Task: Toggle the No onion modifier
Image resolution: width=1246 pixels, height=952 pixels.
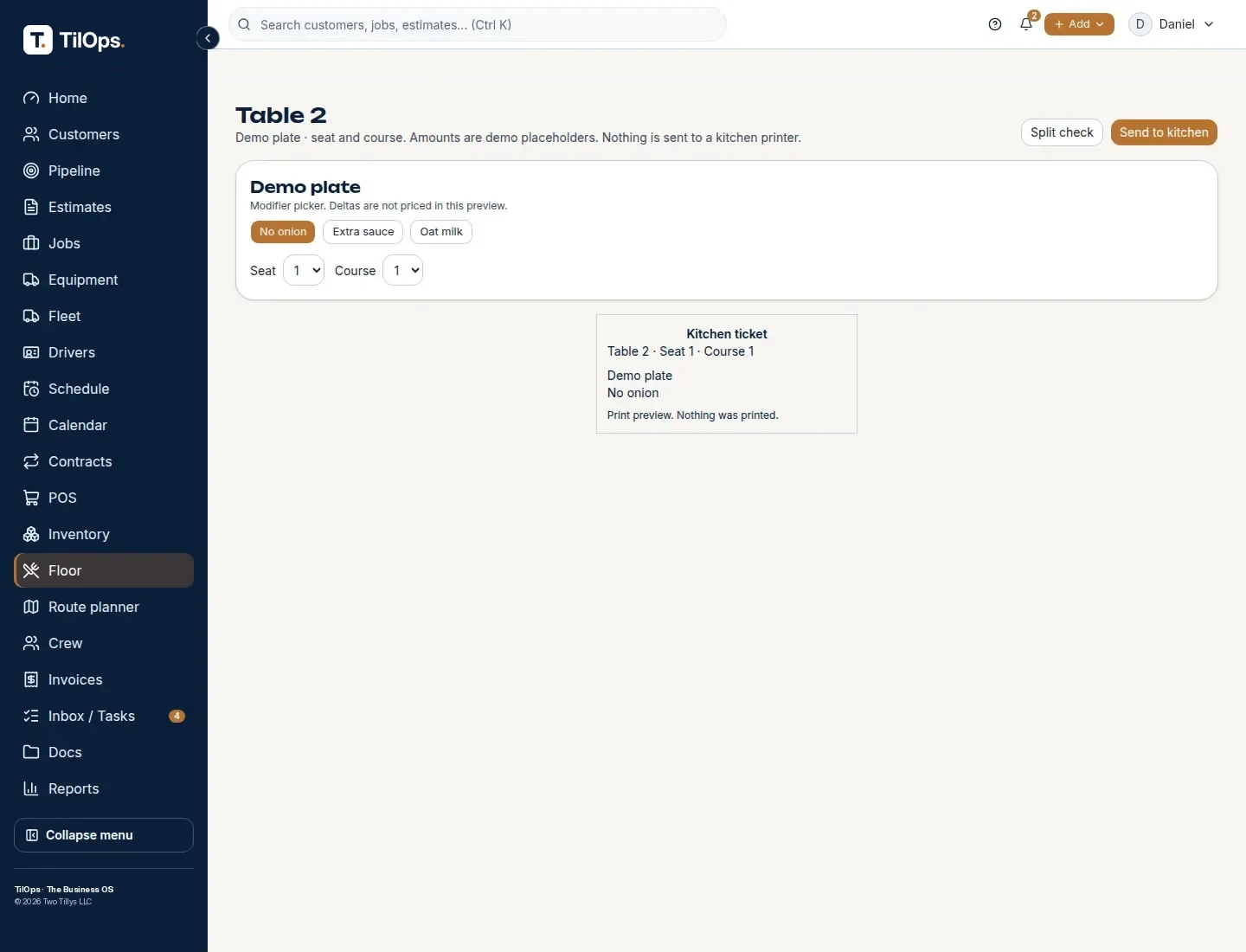Action: 283,232
